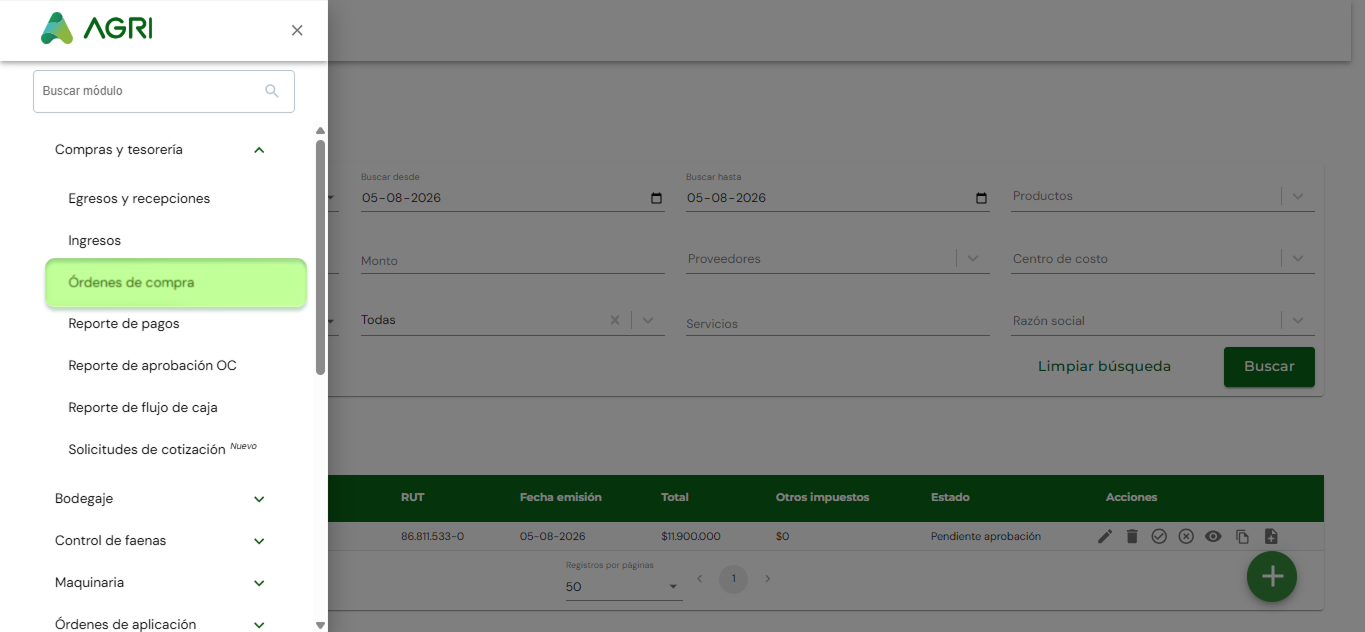Click the sidebar scrollbar thumb
Image resolution: width=1365 pixels, height=632 pixels.
pos(320,257)
